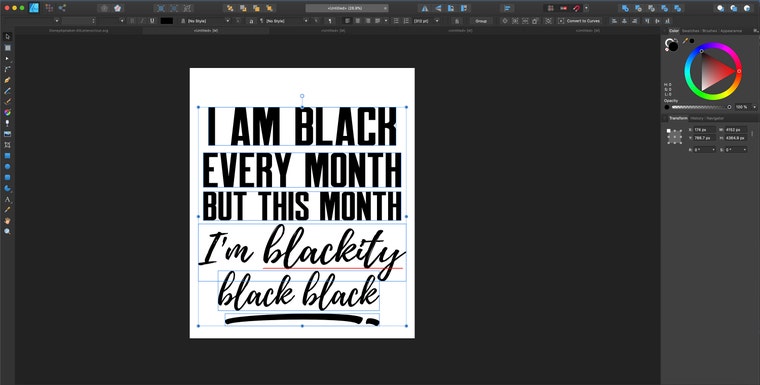Viewport: 760px width, 385px height.
Task: Click the black text color swatch
Action: click(x=167, y=21)
